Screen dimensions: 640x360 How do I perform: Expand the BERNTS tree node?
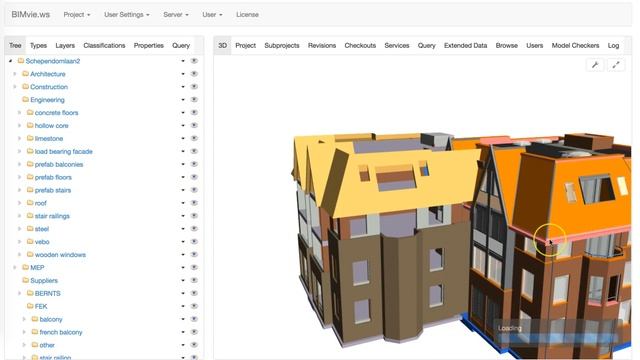(x=20, y=293)
